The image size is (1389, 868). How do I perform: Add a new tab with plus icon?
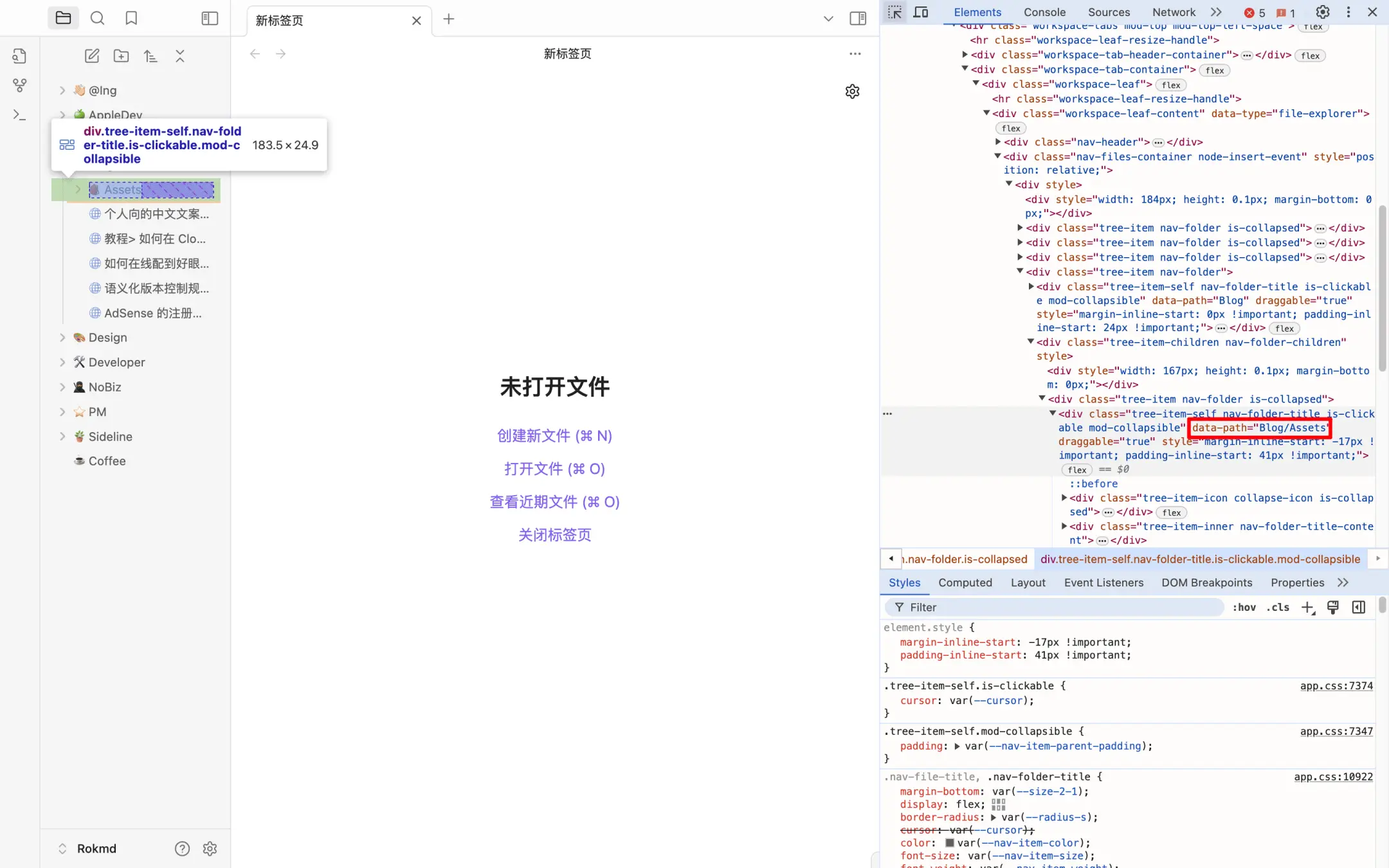click(449, 19)
